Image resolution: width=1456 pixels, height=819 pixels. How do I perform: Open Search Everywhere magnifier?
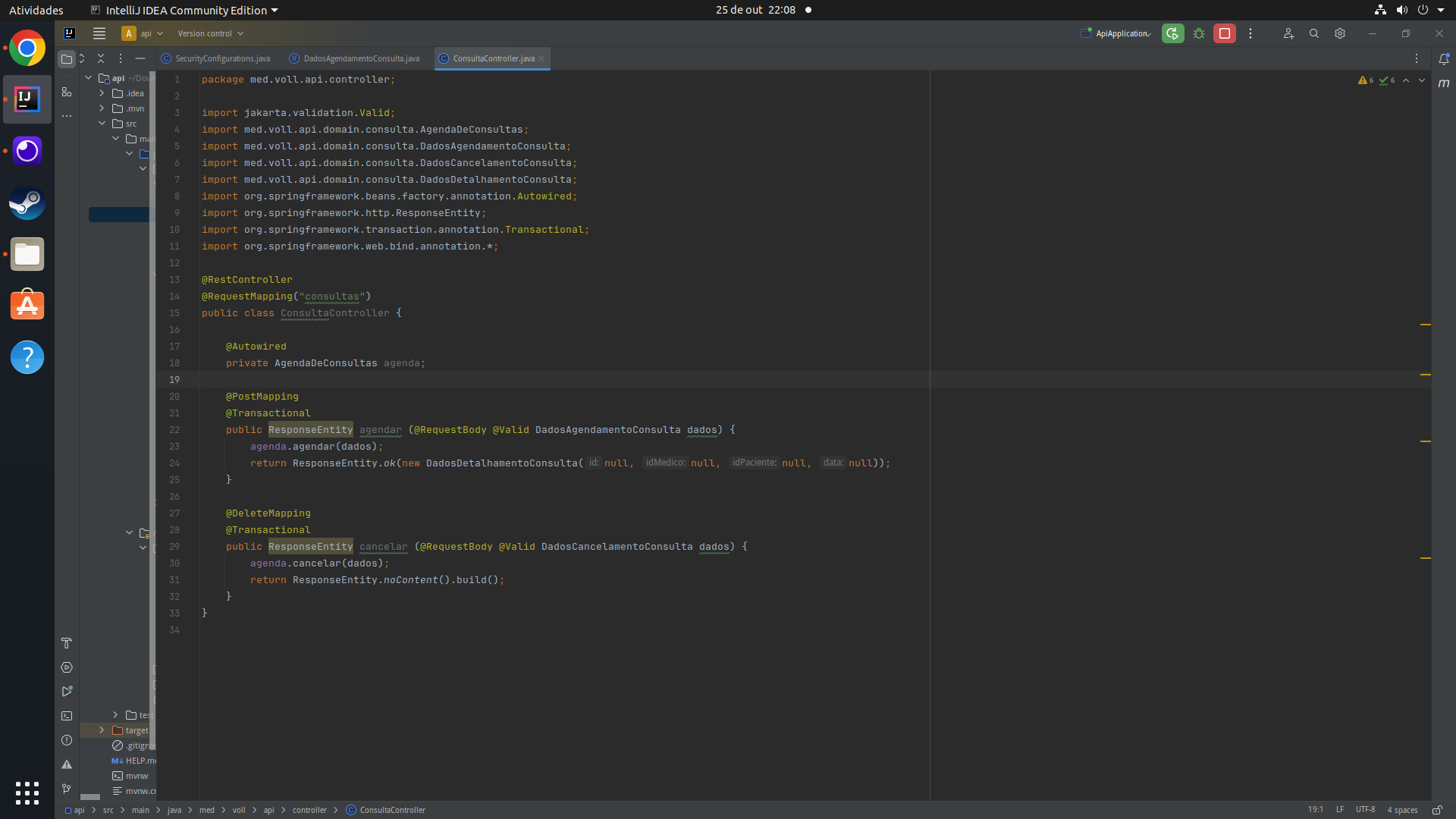1314,33
